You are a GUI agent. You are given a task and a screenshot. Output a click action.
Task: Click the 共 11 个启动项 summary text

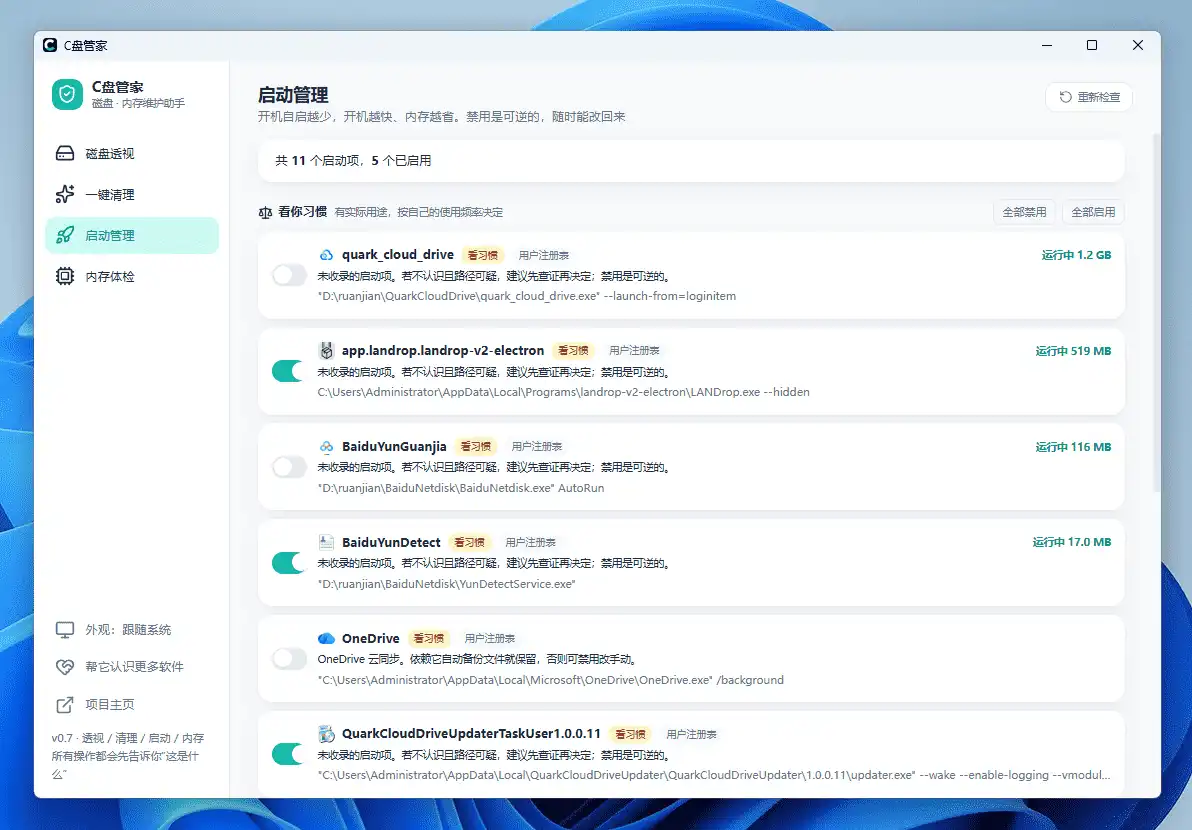point(353,160)
